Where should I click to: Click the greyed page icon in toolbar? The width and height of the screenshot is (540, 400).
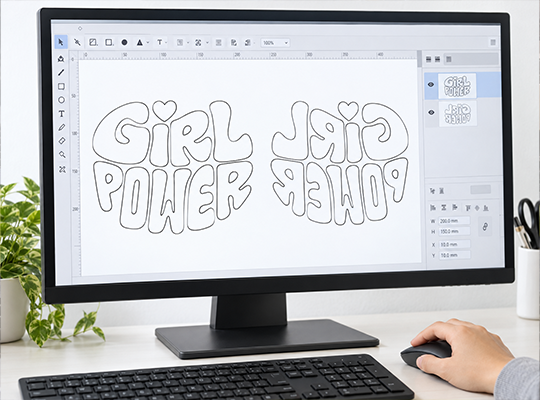[x=180, y=42]
